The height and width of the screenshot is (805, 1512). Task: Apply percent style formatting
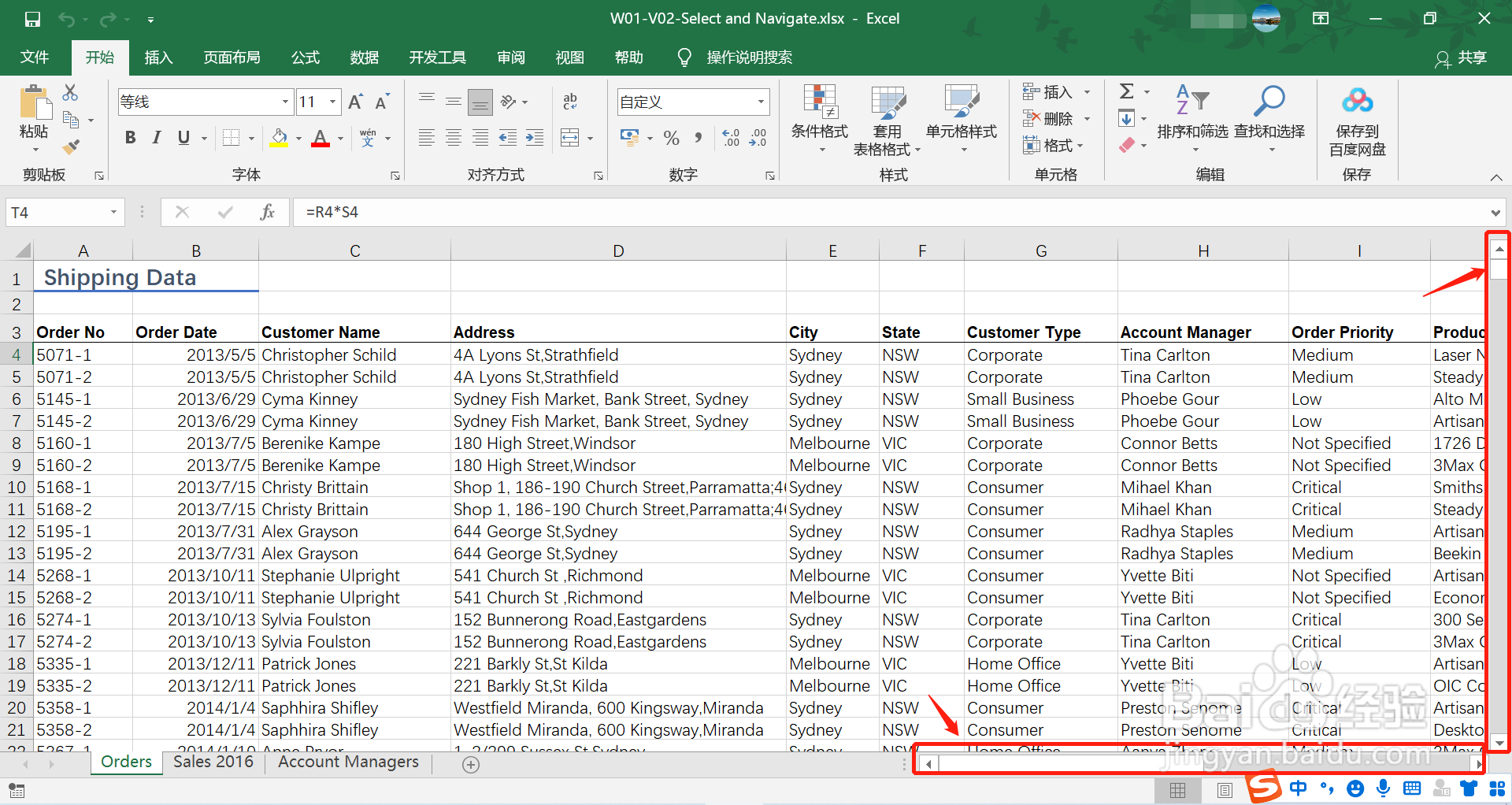pos(671,139)
